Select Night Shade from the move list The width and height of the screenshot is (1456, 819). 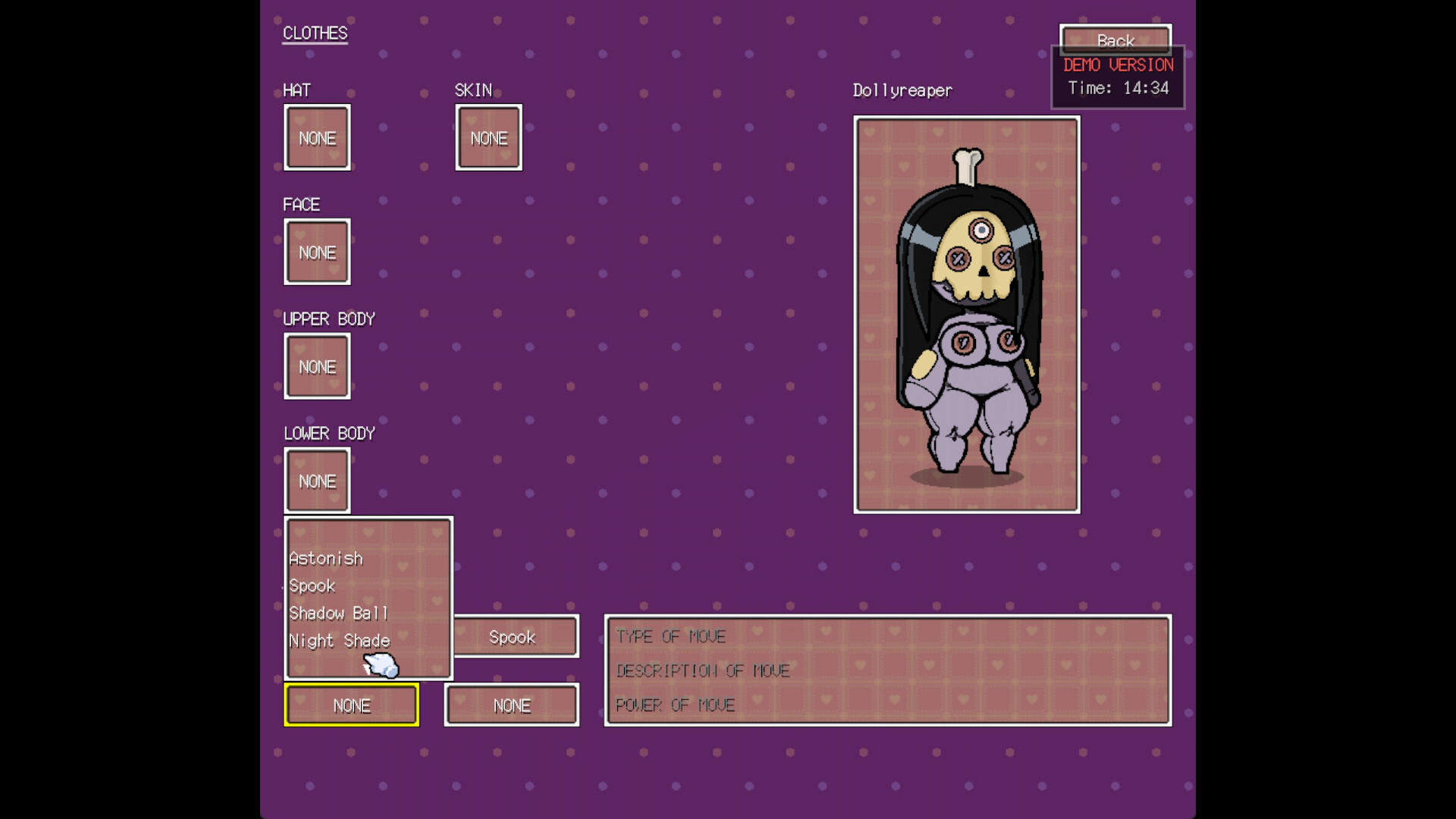click(339, 642)
